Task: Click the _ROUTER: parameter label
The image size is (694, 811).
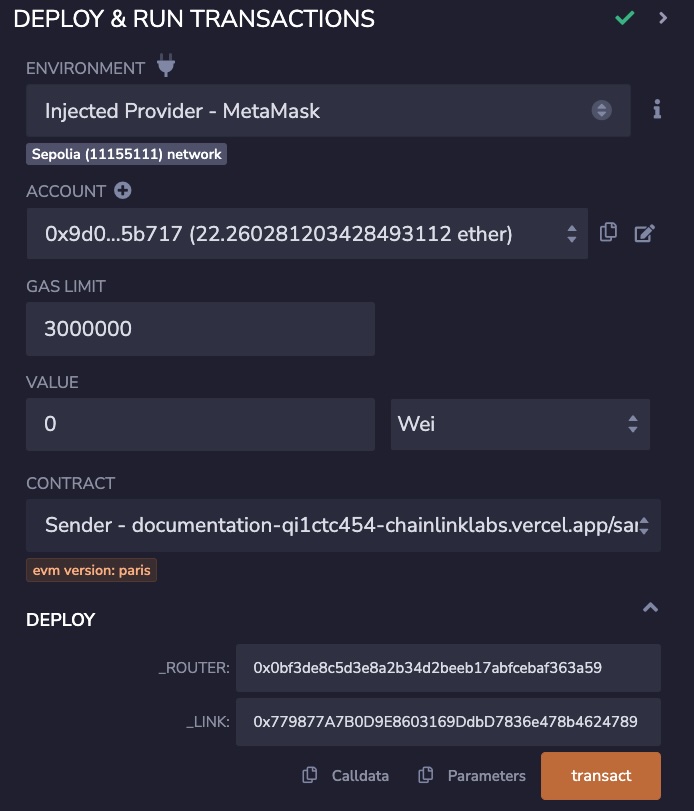Action: [194, 668]
